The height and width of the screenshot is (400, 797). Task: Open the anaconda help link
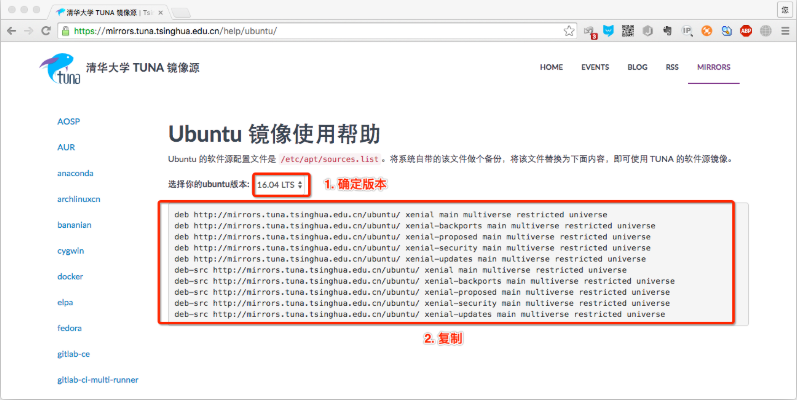point(75,173)
